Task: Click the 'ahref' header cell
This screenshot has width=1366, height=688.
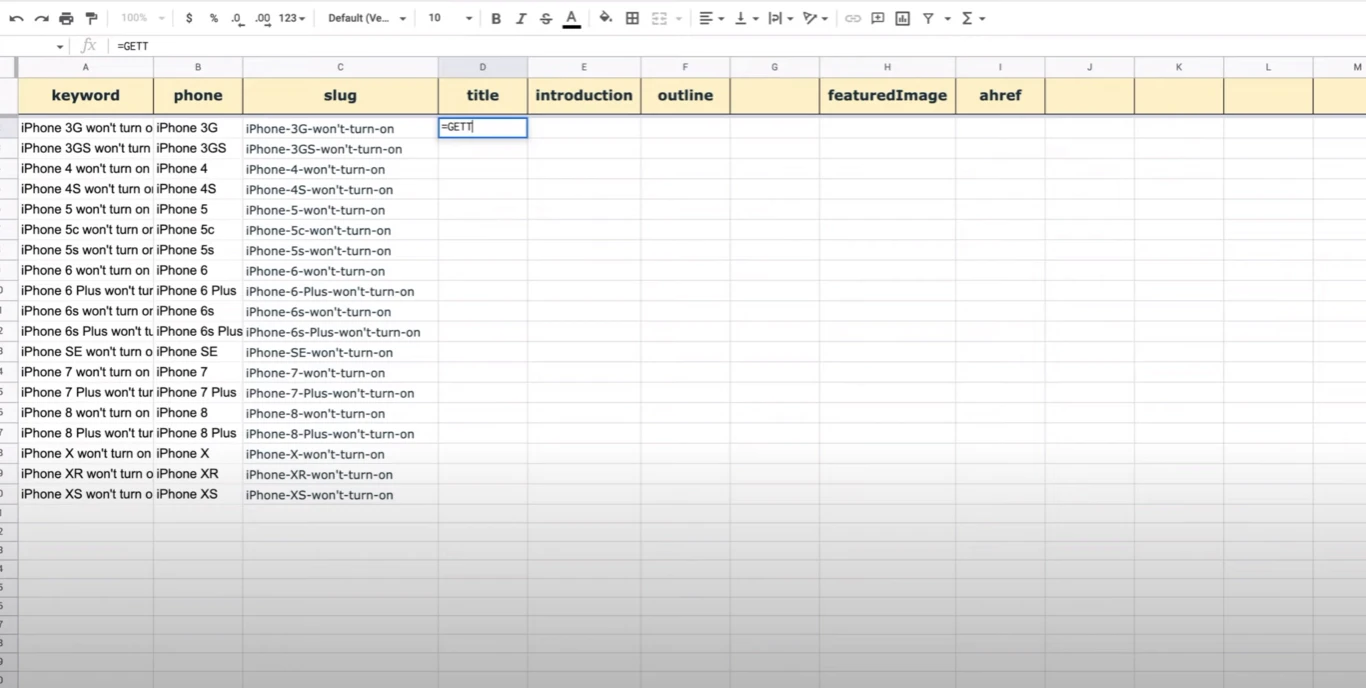Action: click(x=1000, y=96)
